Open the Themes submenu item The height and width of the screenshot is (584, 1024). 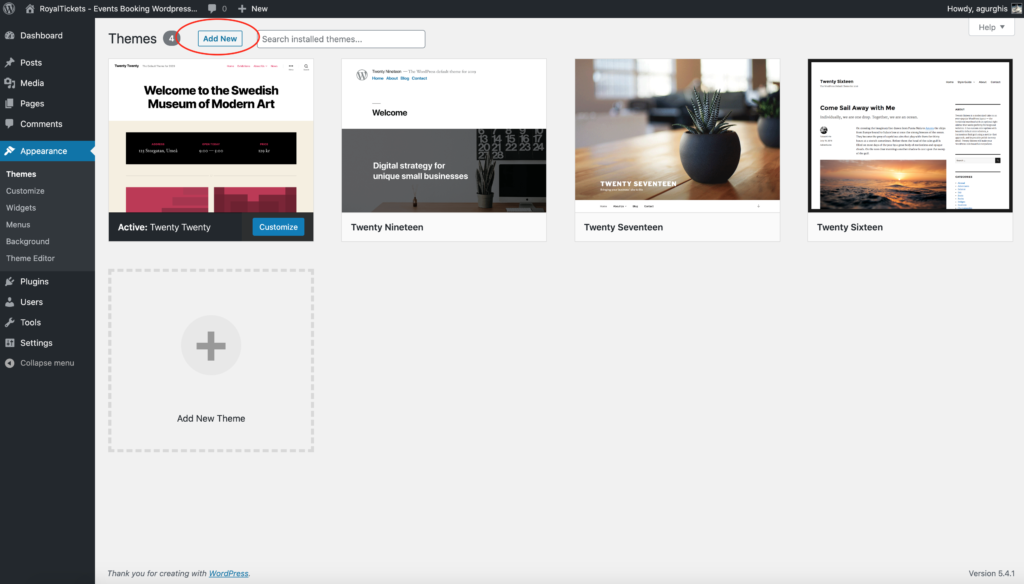pos(21,174)
